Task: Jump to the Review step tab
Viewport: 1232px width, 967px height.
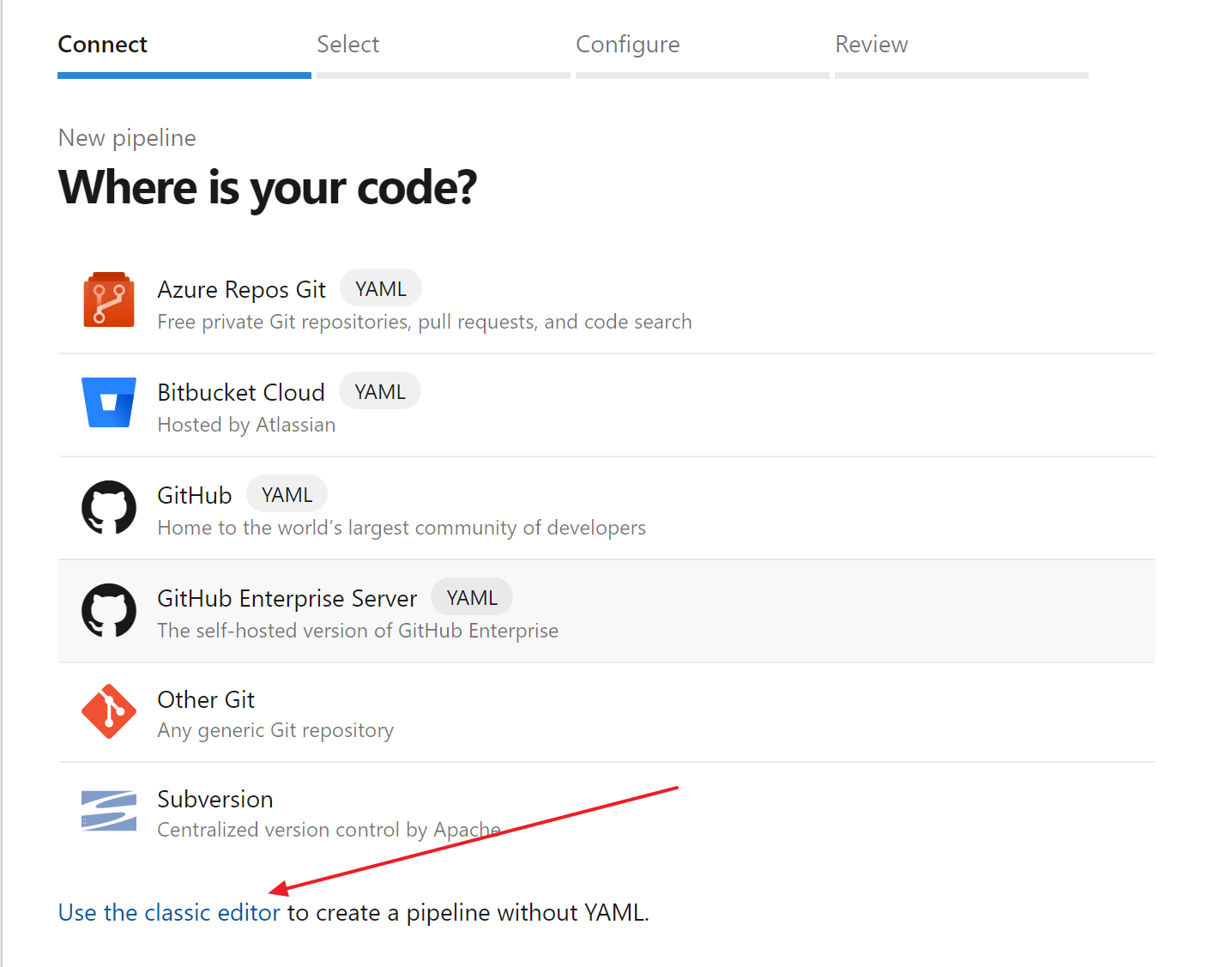Action: pos(871,45)
